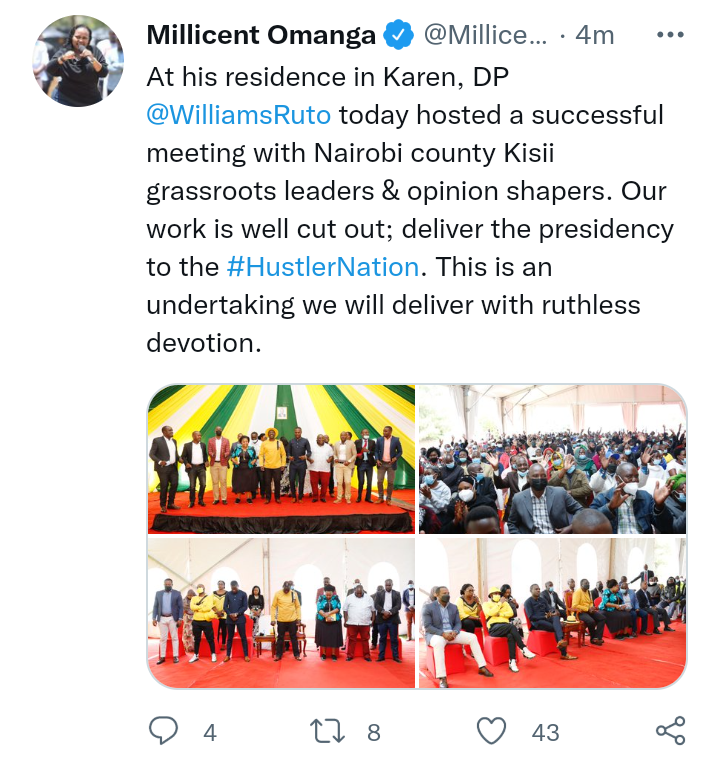This screenshot has width=720, height=763.
Task: Click the blue verified badge
Action: pyautogui.click(x=398, y=35)
